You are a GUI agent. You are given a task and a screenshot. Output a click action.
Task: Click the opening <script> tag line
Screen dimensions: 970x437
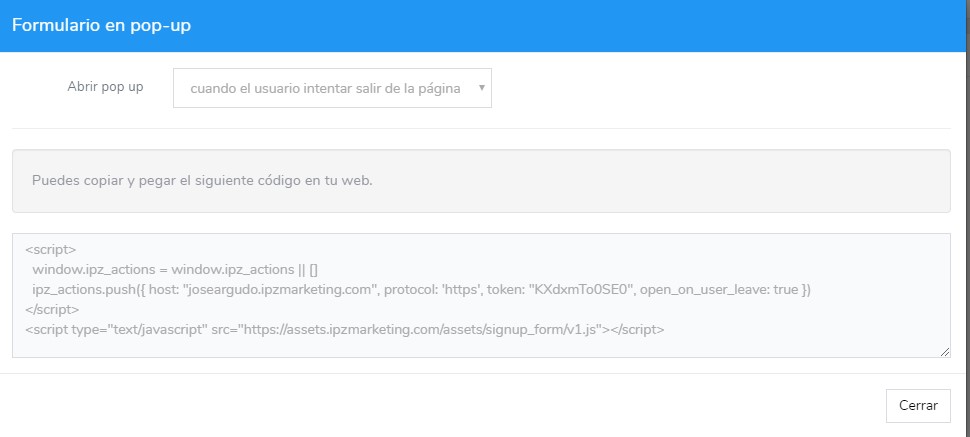[51, 249]
